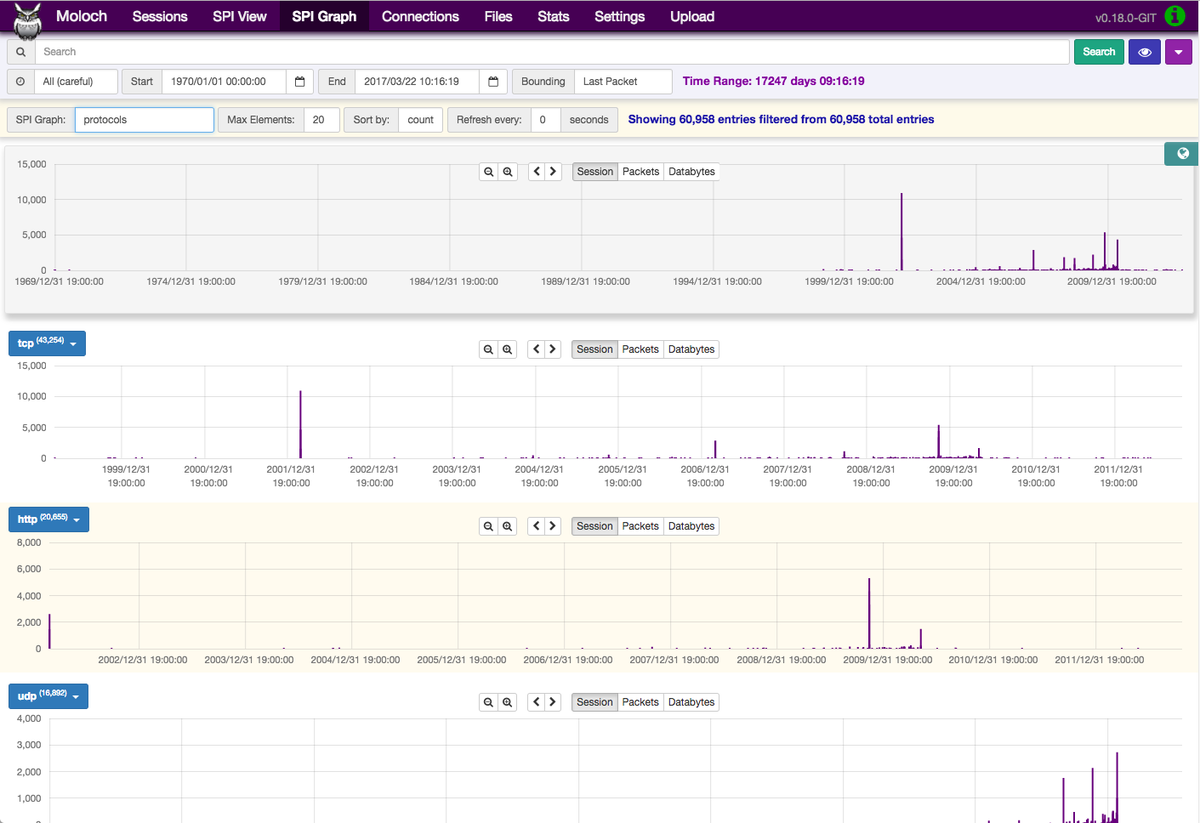This screenshot has width=1200, height=823.
Task: Expand the udp protocol dropdown
Action: (48, 695)
